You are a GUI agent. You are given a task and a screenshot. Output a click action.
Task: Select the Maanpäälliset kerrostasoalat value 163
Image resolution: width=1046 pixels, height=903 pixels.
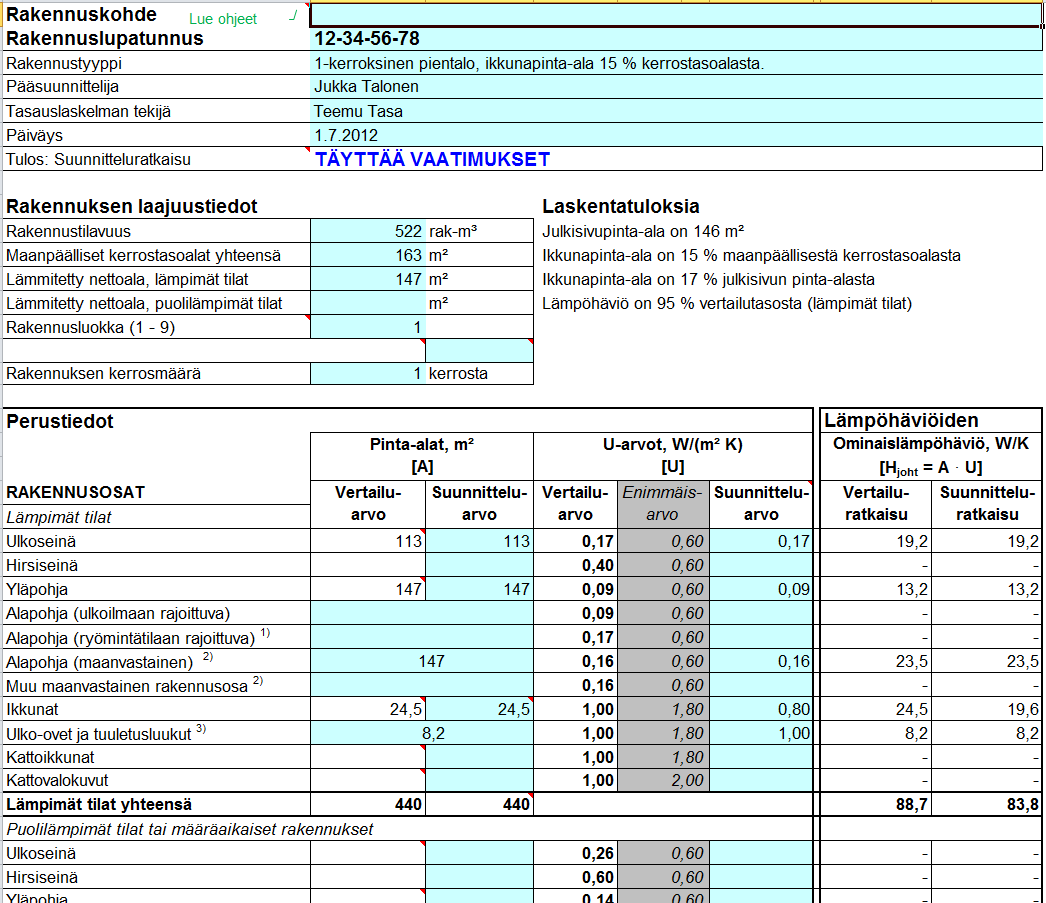point(368,255)
